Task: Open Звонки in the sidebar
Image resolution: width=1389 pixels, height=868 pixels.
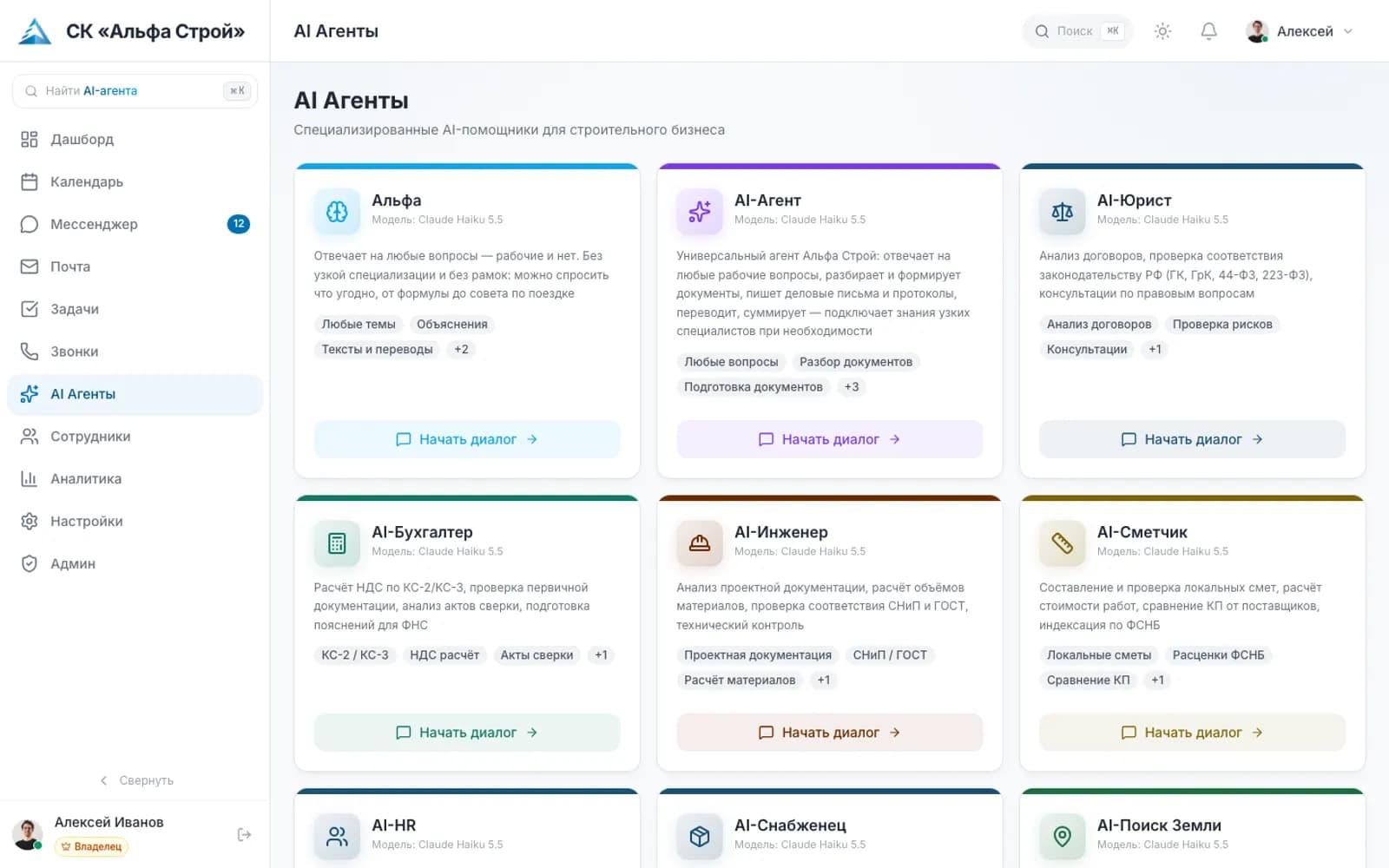Action: point(135,352)
